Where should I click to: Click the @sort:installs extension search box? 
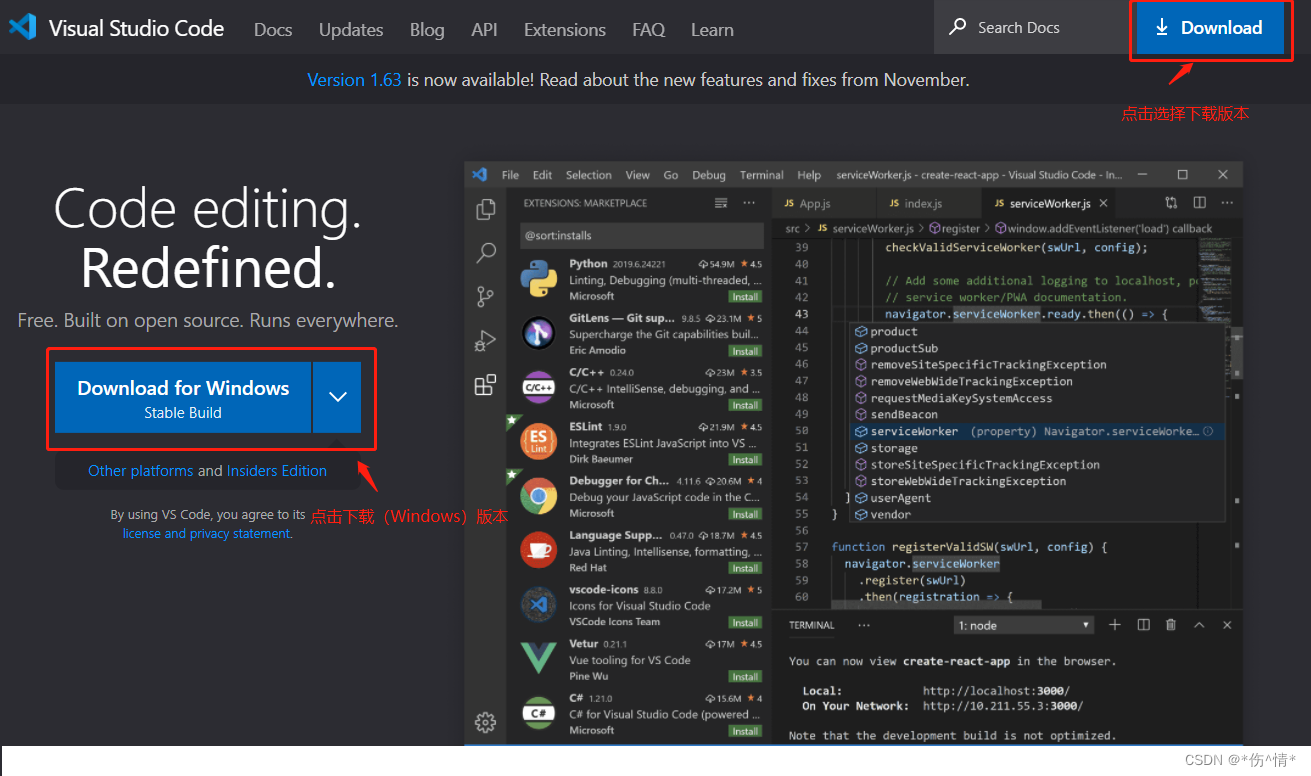pyautogui.click(x=642, y=236)
